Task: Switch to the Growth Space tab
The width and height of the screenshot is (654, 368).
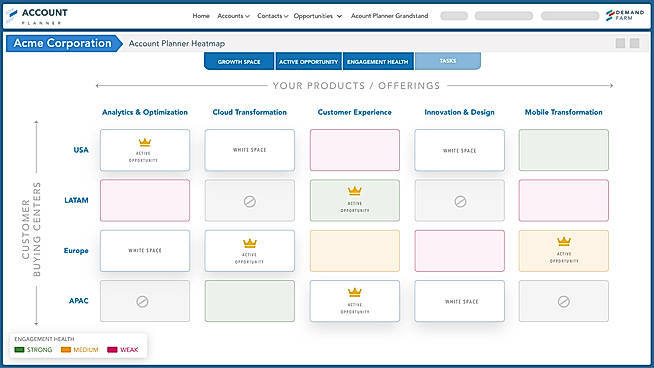Action: [239, 61]
